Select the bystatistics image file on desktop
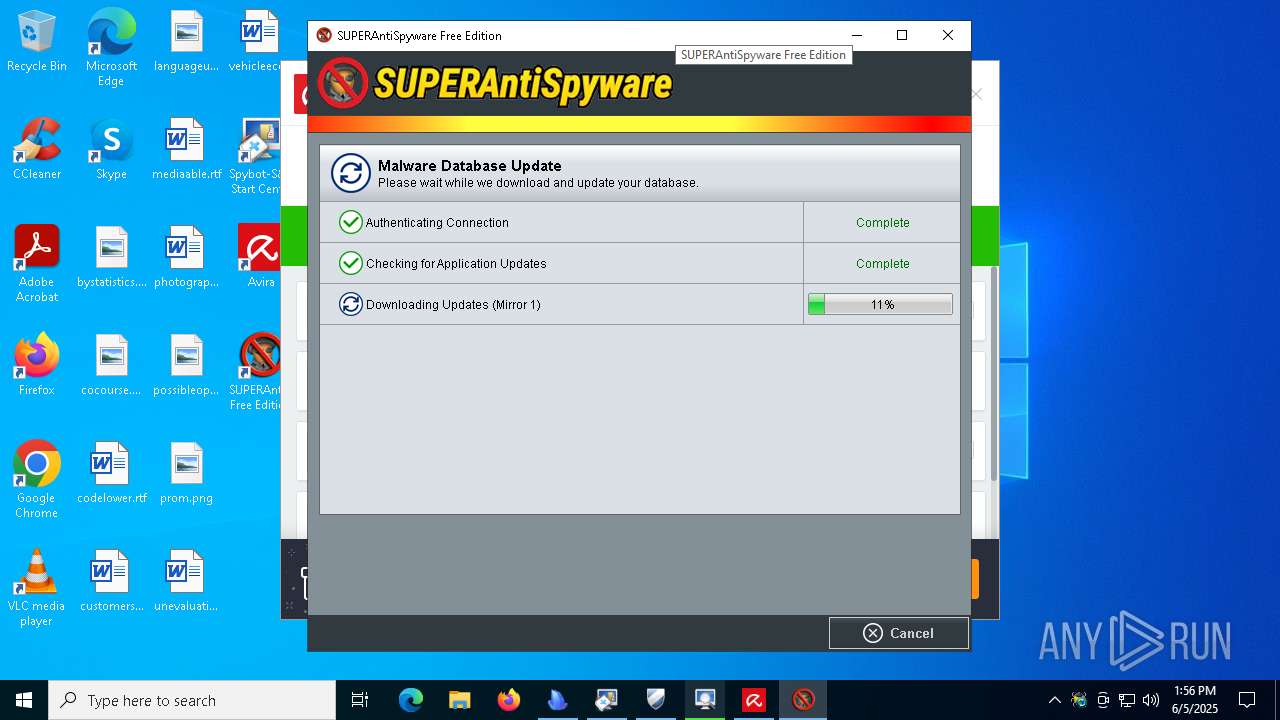Viewport: 1280px width, 720px height. pos(111,257)
